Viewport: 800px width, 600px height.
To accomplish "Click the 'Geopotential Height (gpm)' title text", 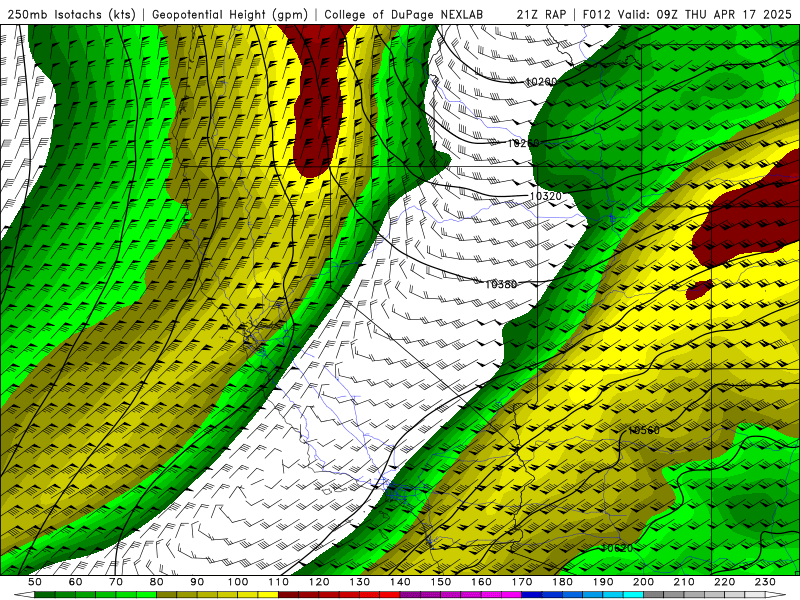I will [x=230, y=14].
